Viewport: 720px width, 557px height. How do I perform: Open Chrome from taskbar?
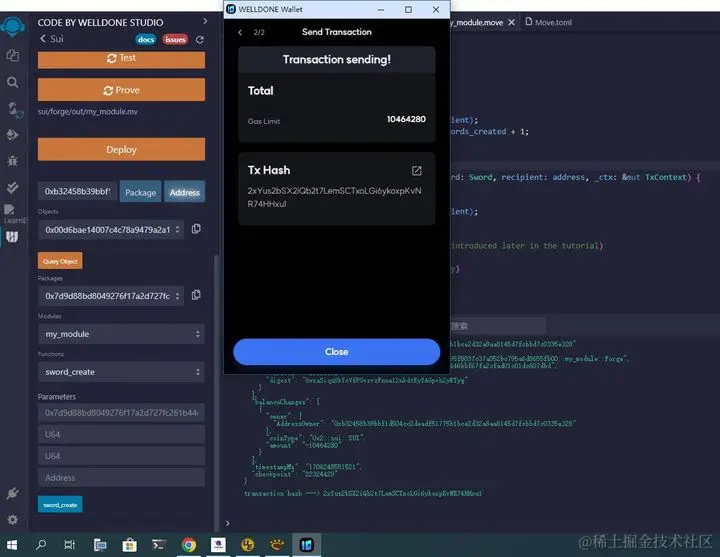(189, 545)
